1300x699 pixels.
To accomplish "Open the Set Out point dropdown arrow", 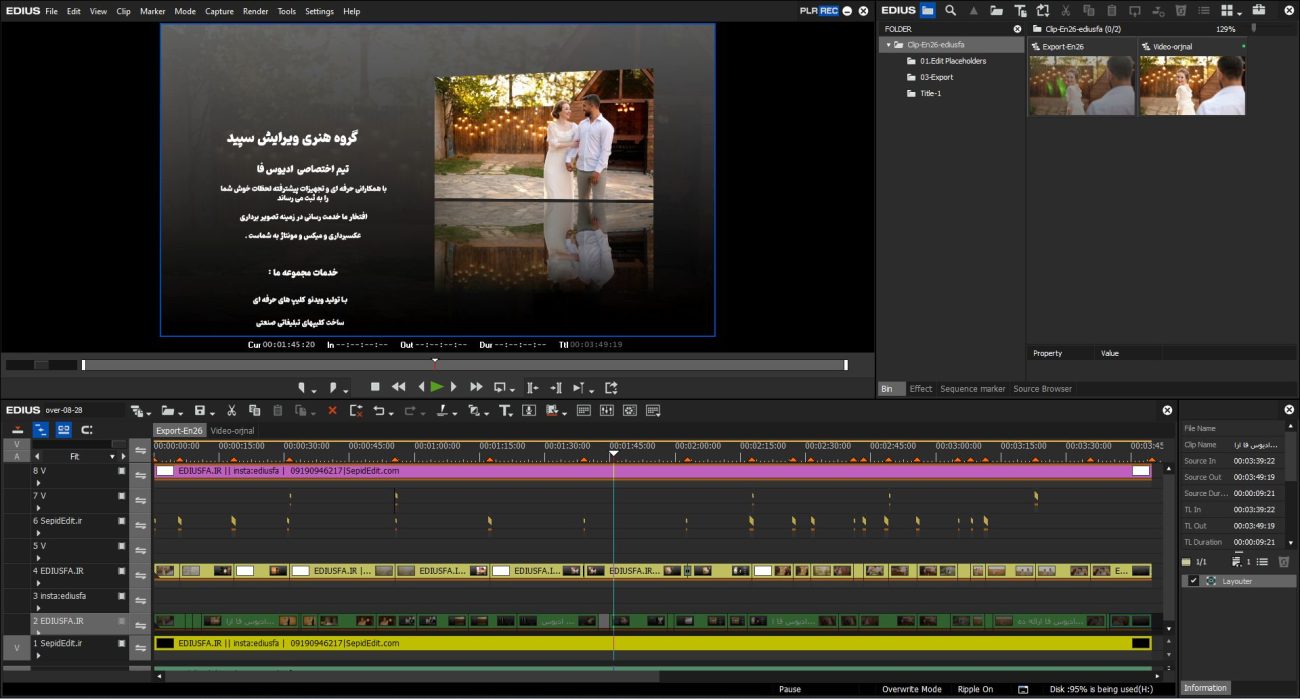I will point(346,390).
